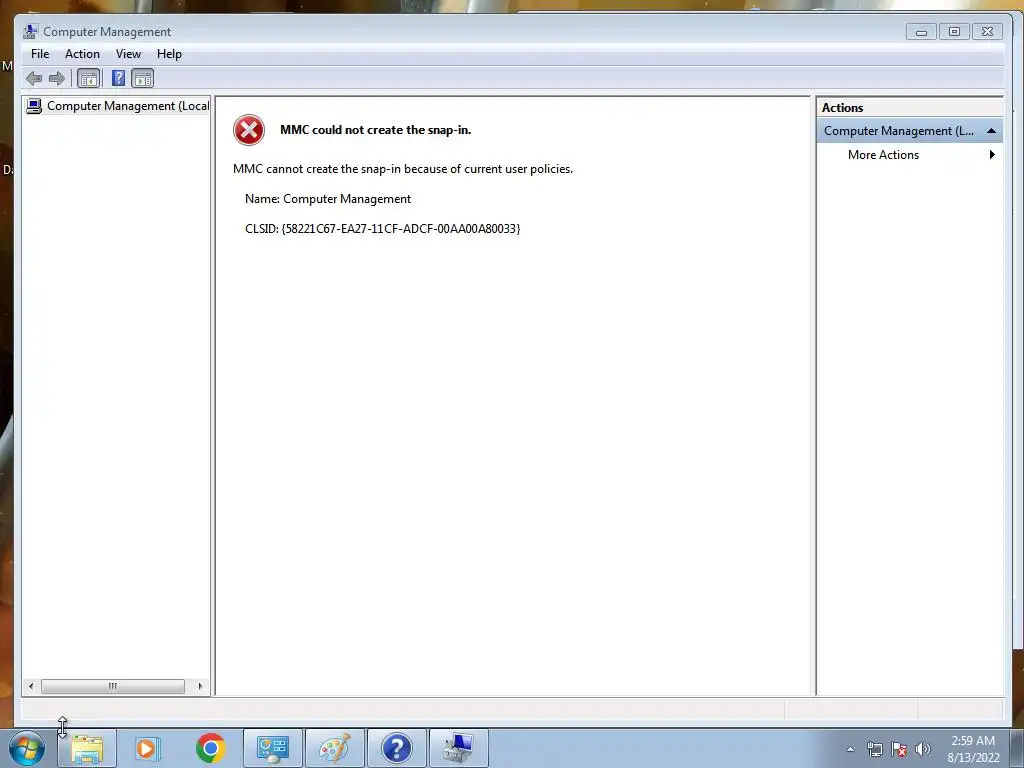Screen dimensions: 1024x768
Task: Click the 'Name: Computer Management' text
Action: (328, 199)
